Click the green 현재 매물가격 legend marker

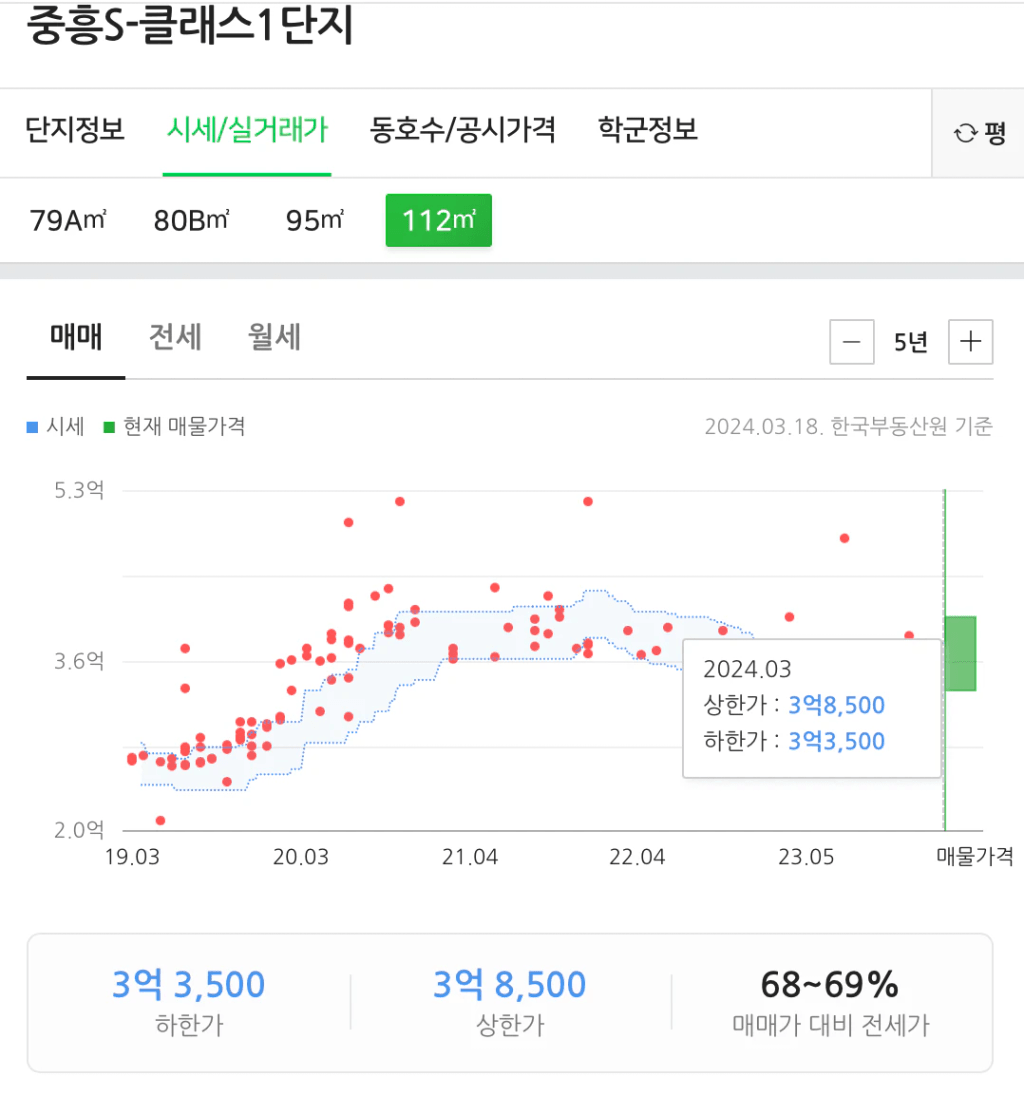click(x=109, y=427)
